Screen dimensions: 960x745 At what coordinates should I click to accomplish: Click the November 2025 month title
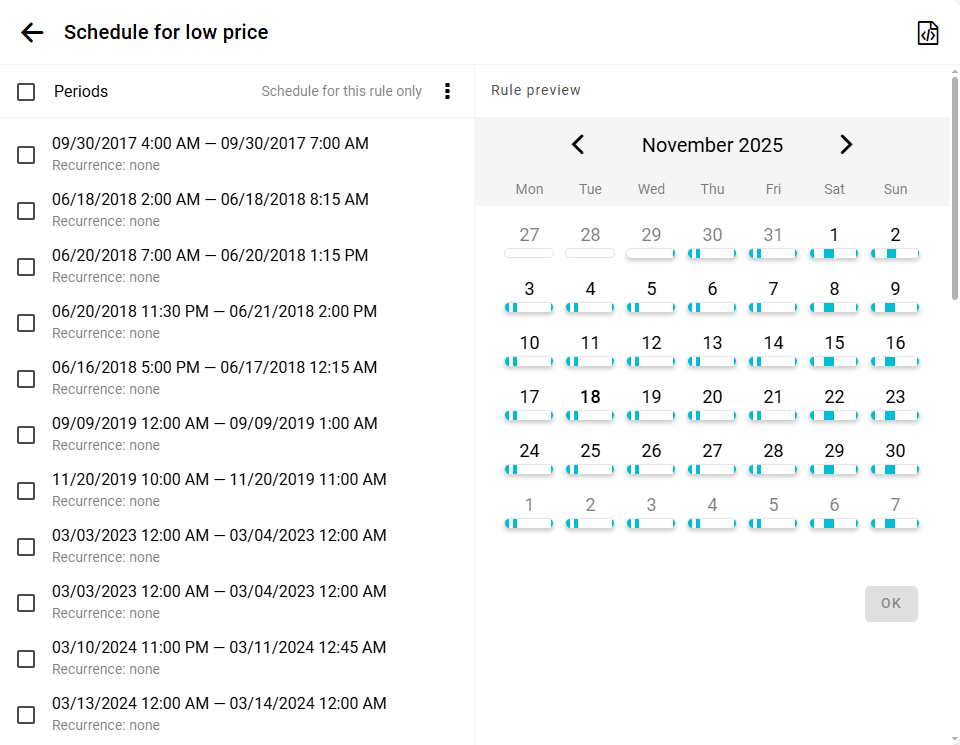[x=712, y=145]
